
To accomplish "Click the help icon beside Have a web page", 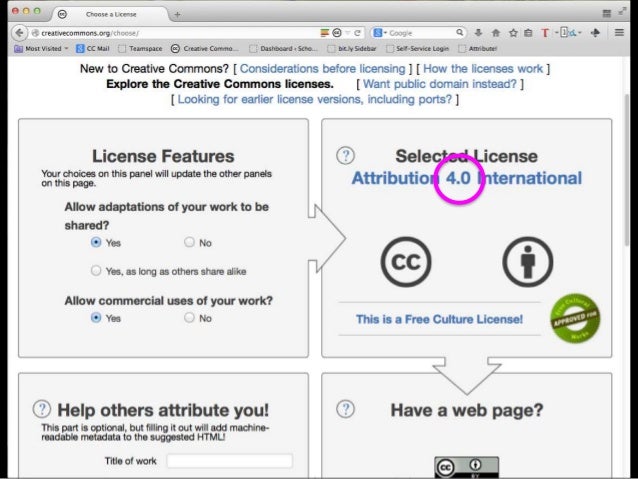I will tap(345, 409).
